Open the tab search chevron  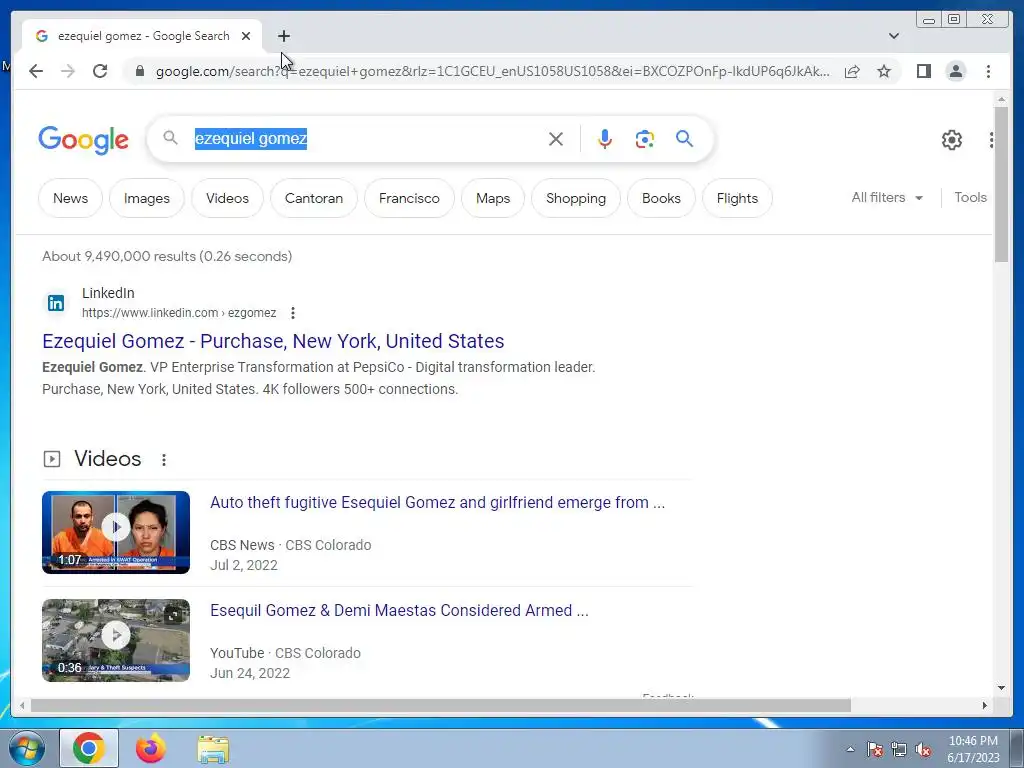[x=894, y=36]
